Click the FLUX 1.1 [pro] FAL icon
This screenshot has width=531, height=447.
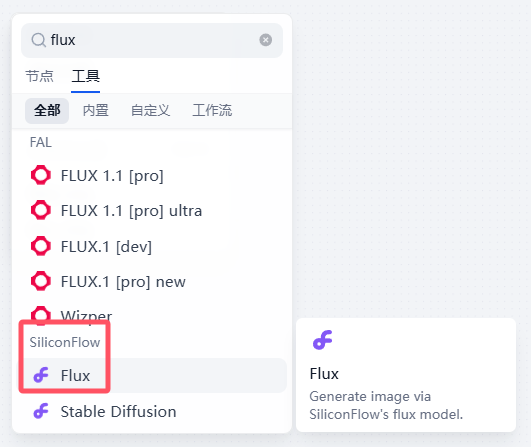(41, 175)
